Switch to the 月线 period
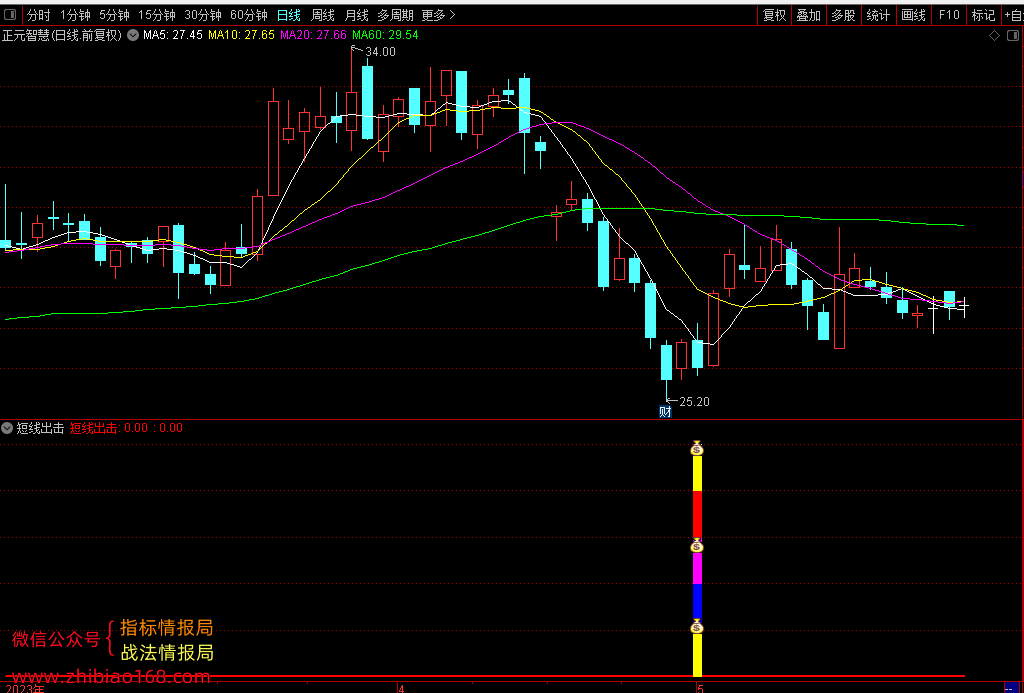The image size is (1024, 693). coord(357,15)
